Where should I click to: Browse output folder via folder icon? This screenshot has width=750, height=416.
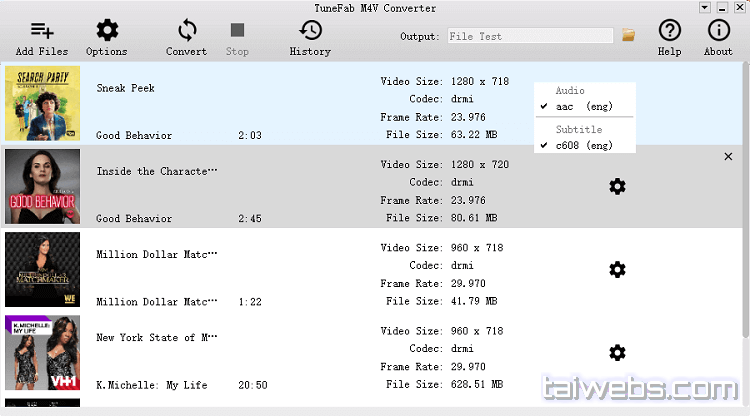click(x=629, y=35)
